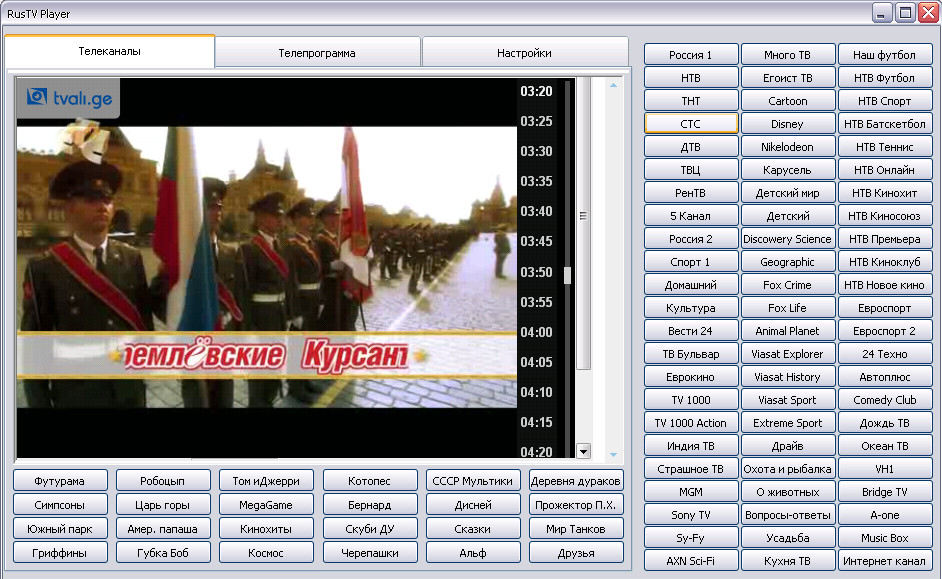The height and width of the screenshot is (579, 942).
Task: Switch to the Телепрограмма tab
Action: 317,53
